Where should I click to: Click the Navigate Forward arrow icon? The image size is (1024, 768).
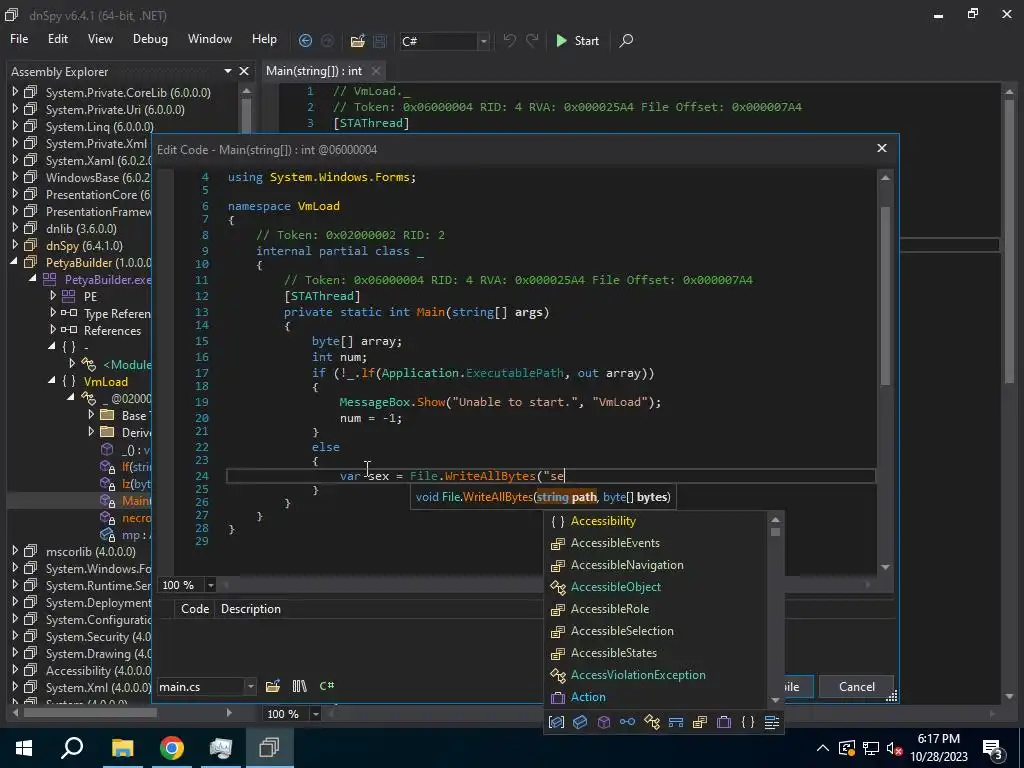click(x=327, y=40)
